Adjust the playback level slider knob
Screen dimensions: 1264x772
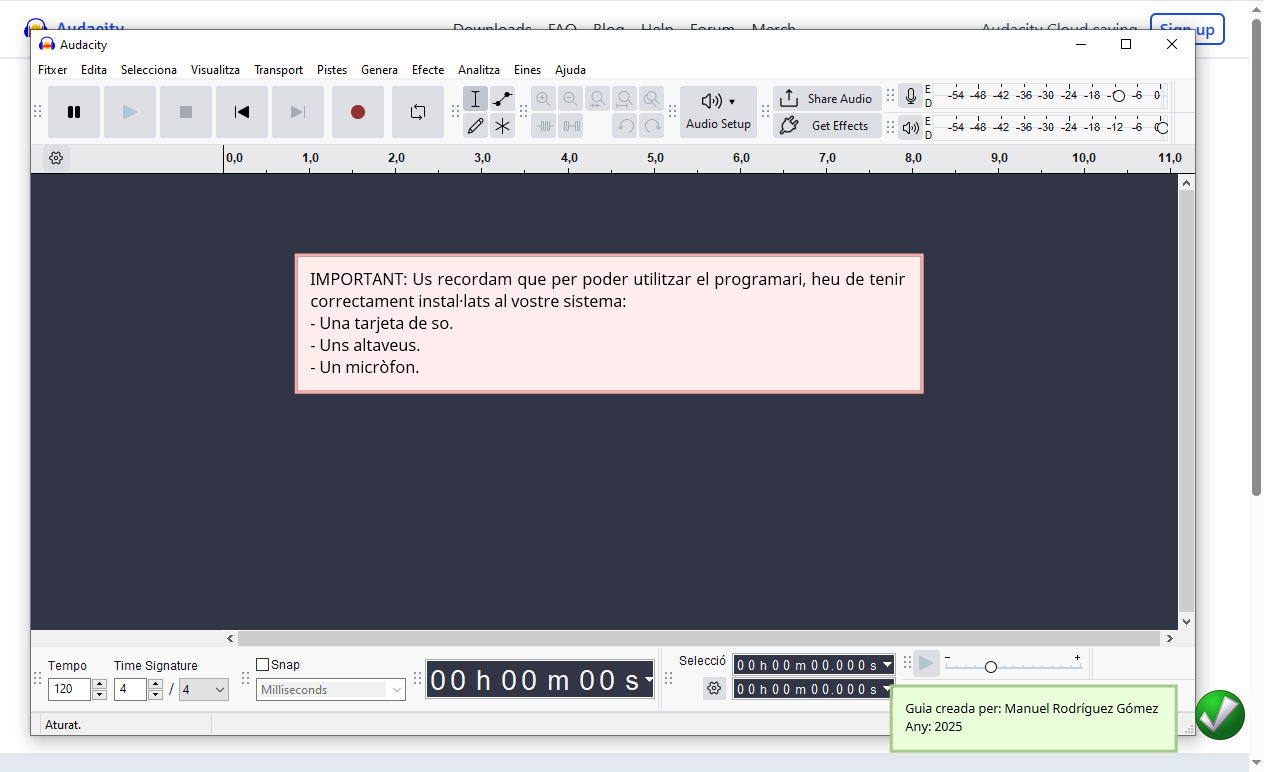click(x=1161, y=128)
